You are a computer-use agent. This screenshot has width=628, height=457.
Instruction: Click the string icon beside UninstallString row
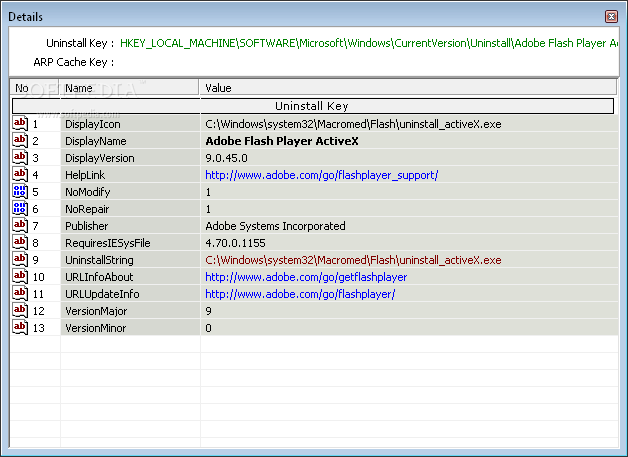click(x=20, y=259)
